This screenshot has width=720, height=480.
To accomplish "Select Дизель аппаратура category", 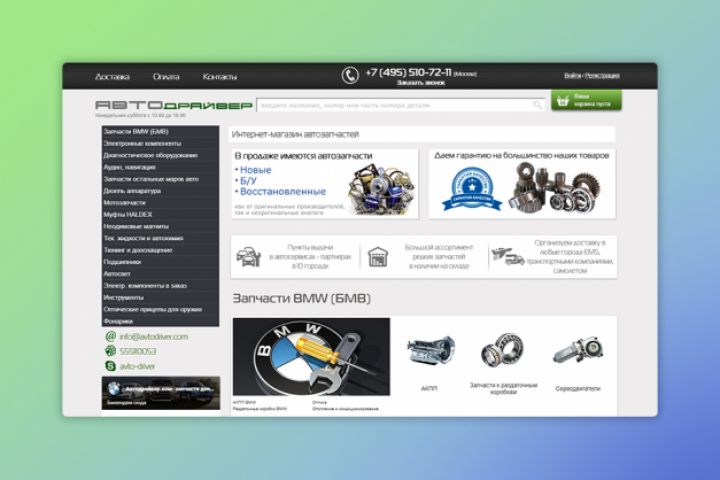I will coord(160,191).
